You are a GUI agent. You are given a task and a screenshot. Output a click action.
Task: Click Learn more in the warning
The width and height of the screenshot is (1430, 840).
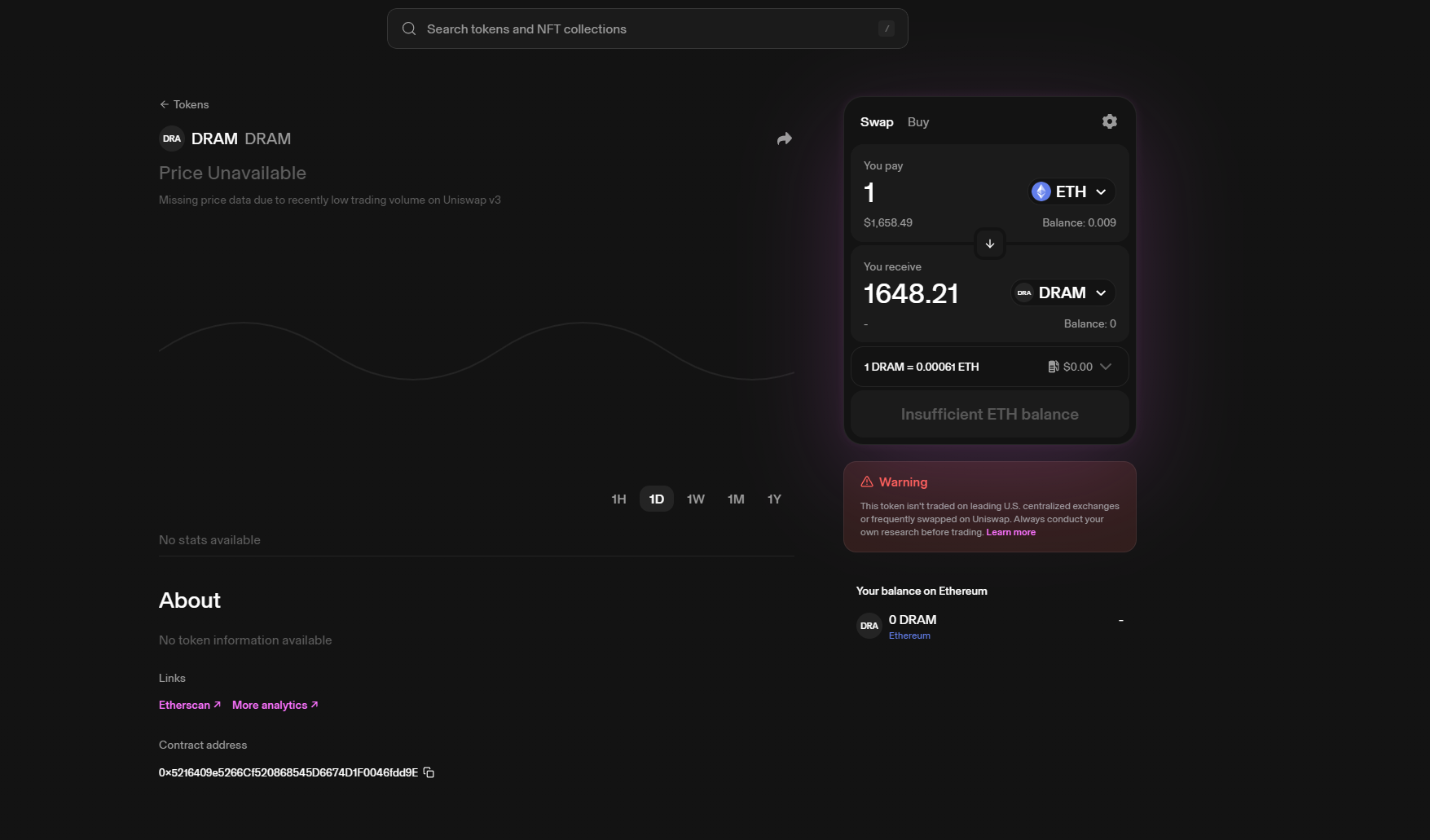click(x=1010, y=532)
